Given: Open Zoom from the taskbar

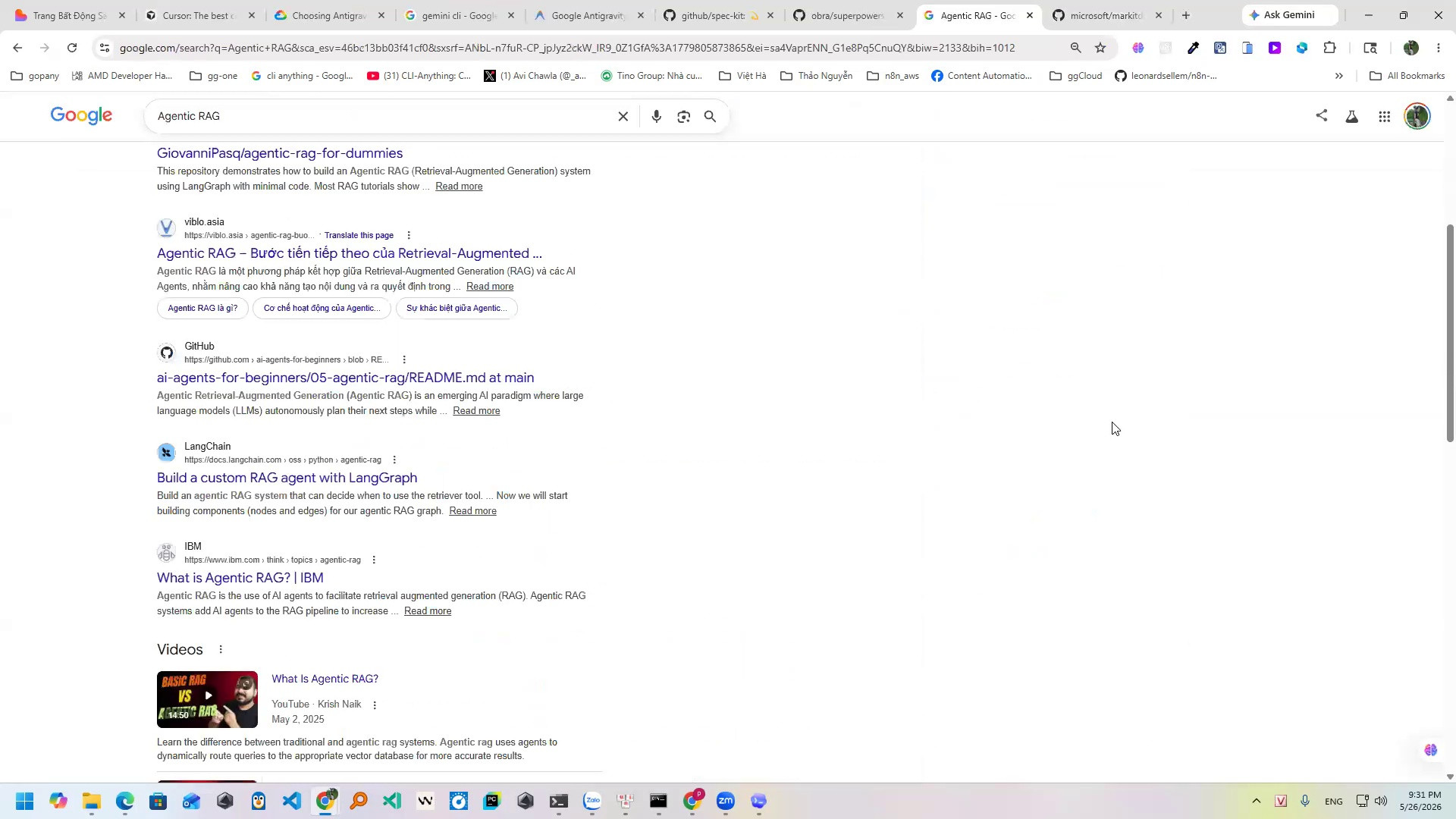Looking at the screenshot, I should 726,802.
